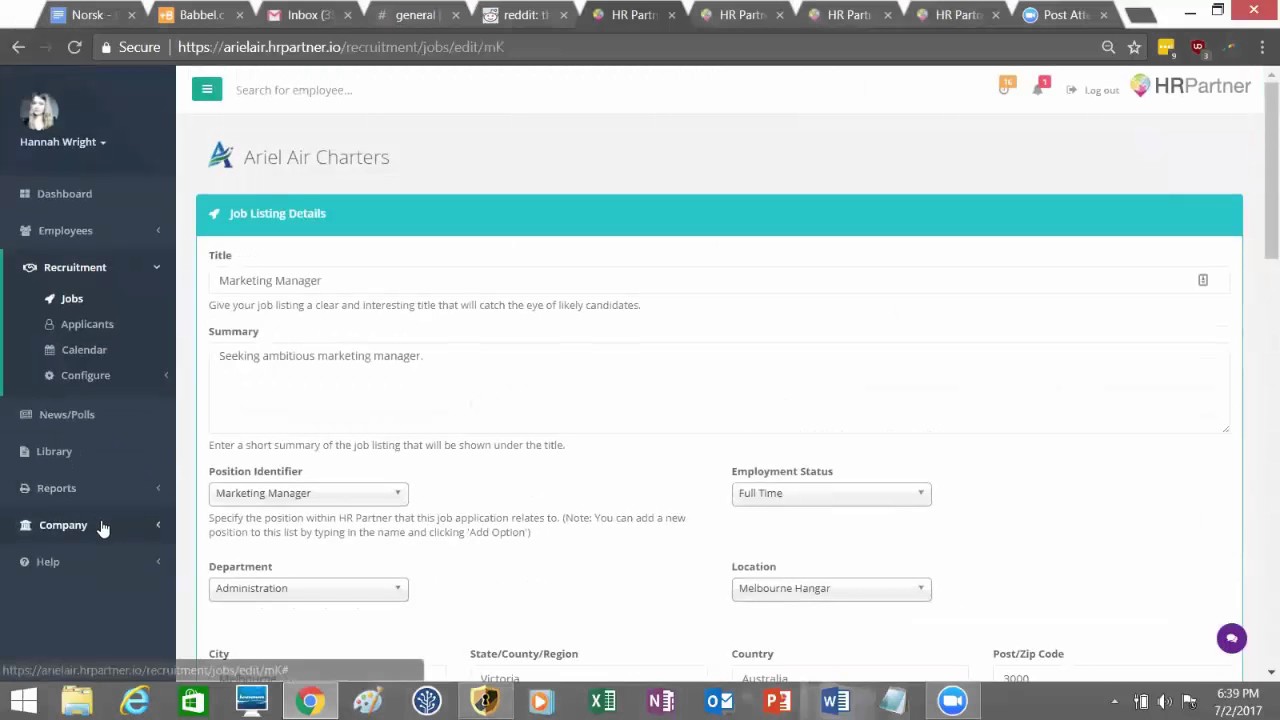Go back in Chrome
This screenshot has height=720, width=1280.
[x=19, y=47]
